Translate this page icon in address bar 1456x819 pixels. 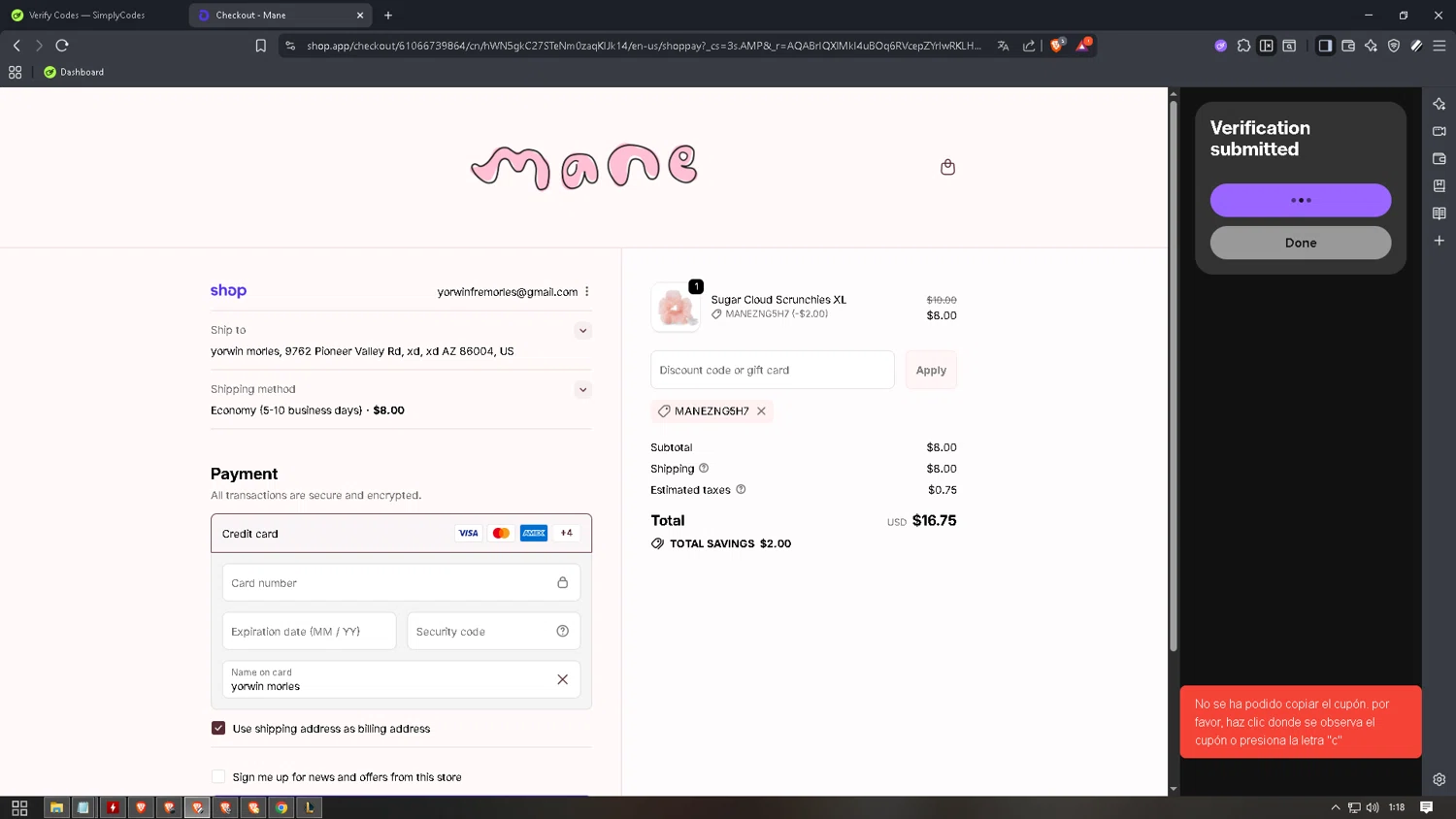[x=1003, y=46]
